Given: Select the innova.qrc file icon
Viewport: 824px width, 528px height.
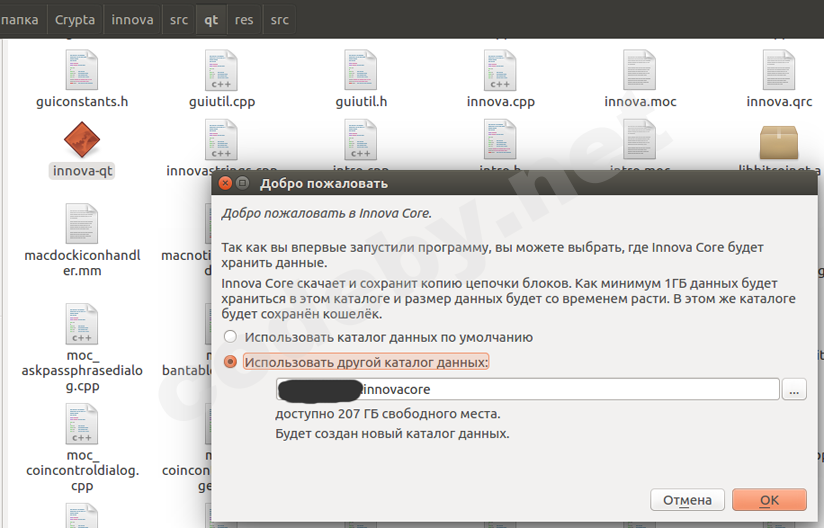Looking at the screenshot, I should click(779, 70).
